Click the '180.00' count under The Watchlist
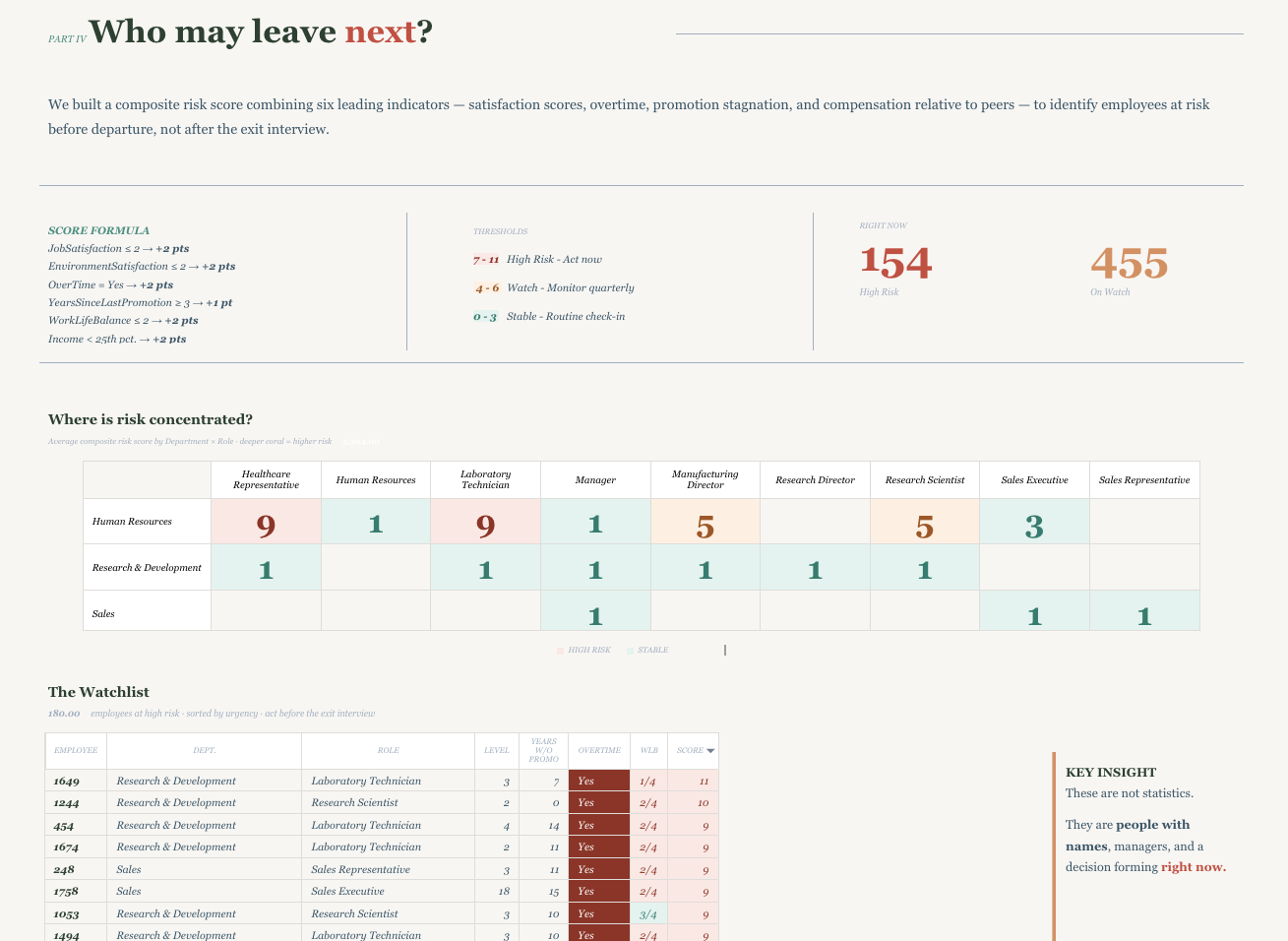The height and width of the screenshot is (941, 1288). coord(64,714)
